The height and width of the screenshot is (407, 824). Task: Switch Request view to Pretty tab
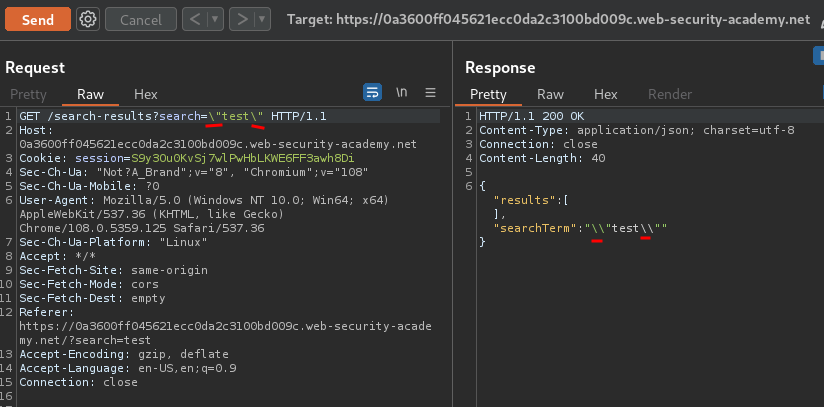coord(28,94)
